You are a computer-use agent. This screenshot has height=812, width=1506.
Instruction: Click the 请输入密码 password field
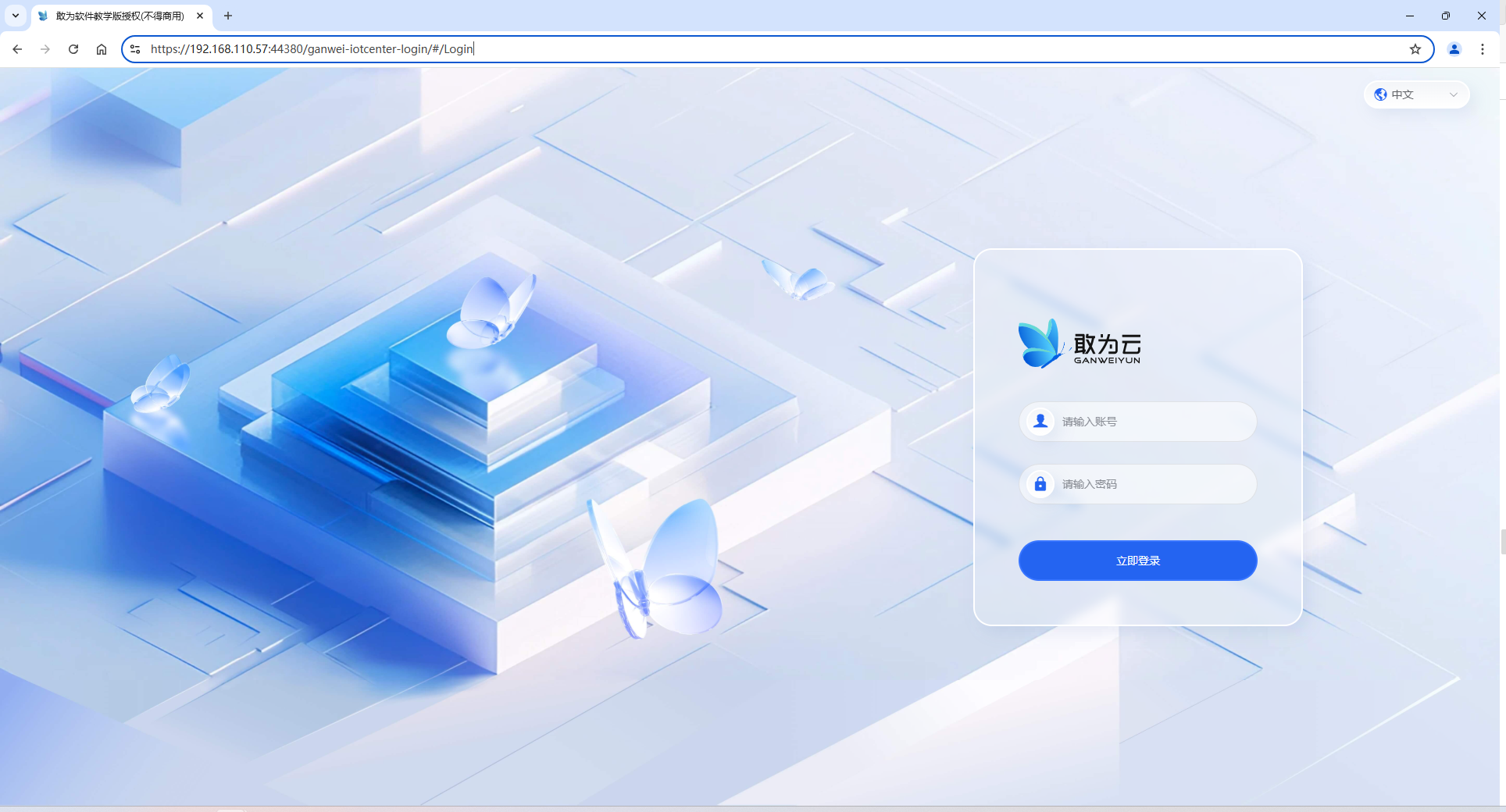coord(1138,484)
